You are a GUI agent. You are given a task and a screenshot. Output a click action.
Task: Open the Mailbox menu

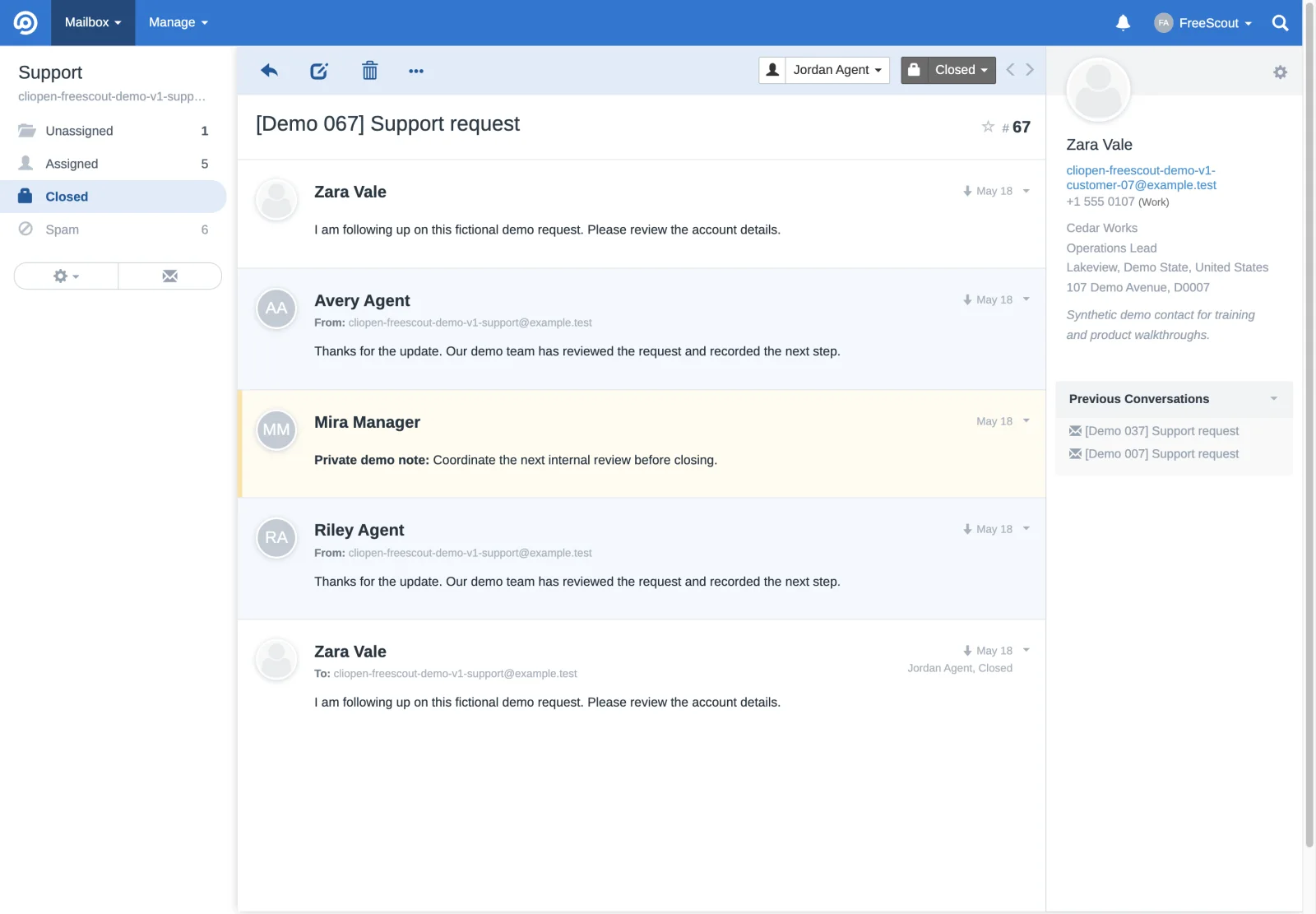coord(93,22)
